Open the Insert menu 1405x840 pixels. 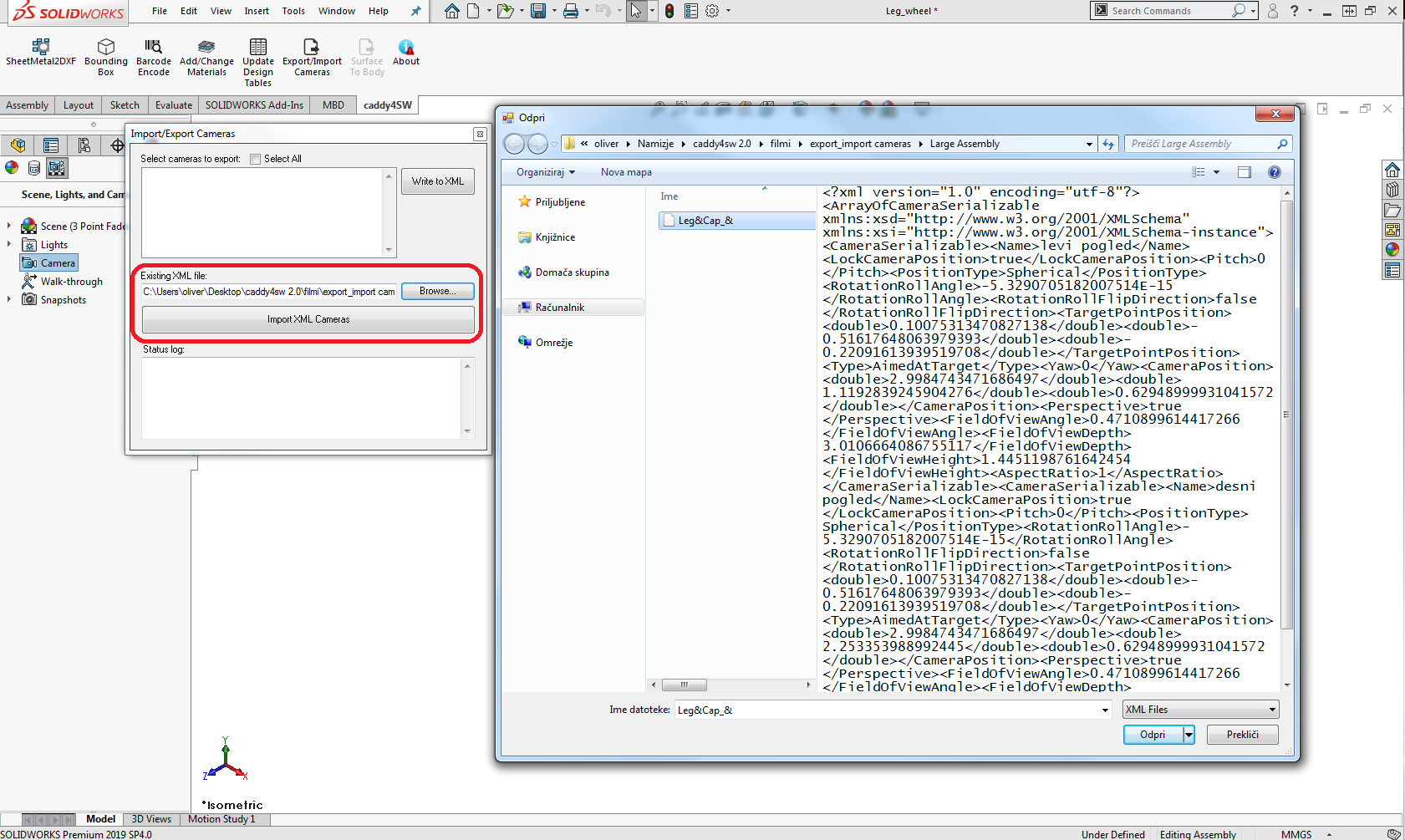pyautogui.click(x=257, y=11)
